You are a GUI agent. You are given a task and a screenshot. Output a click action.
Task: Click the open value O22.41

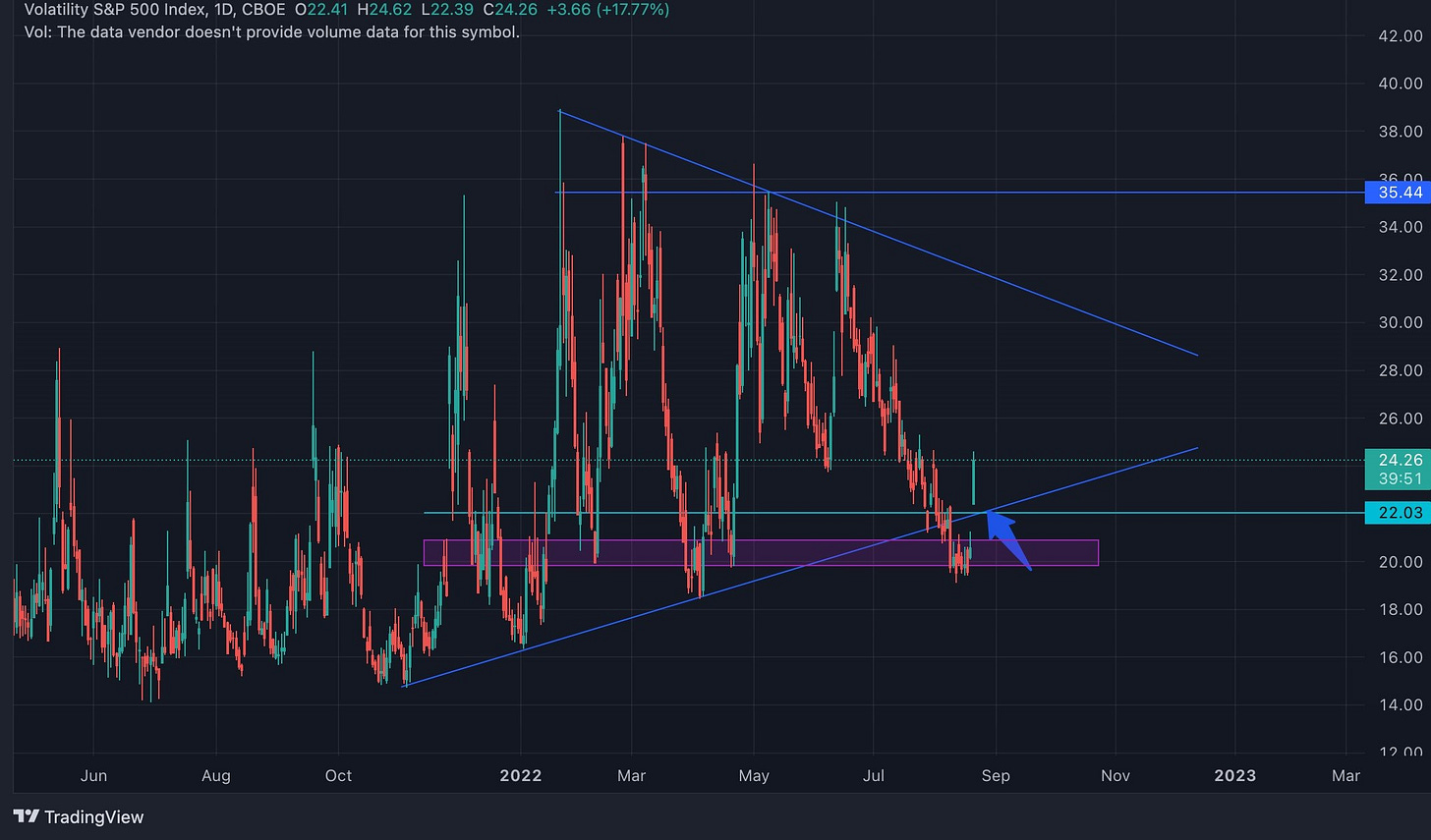point(320,10)
